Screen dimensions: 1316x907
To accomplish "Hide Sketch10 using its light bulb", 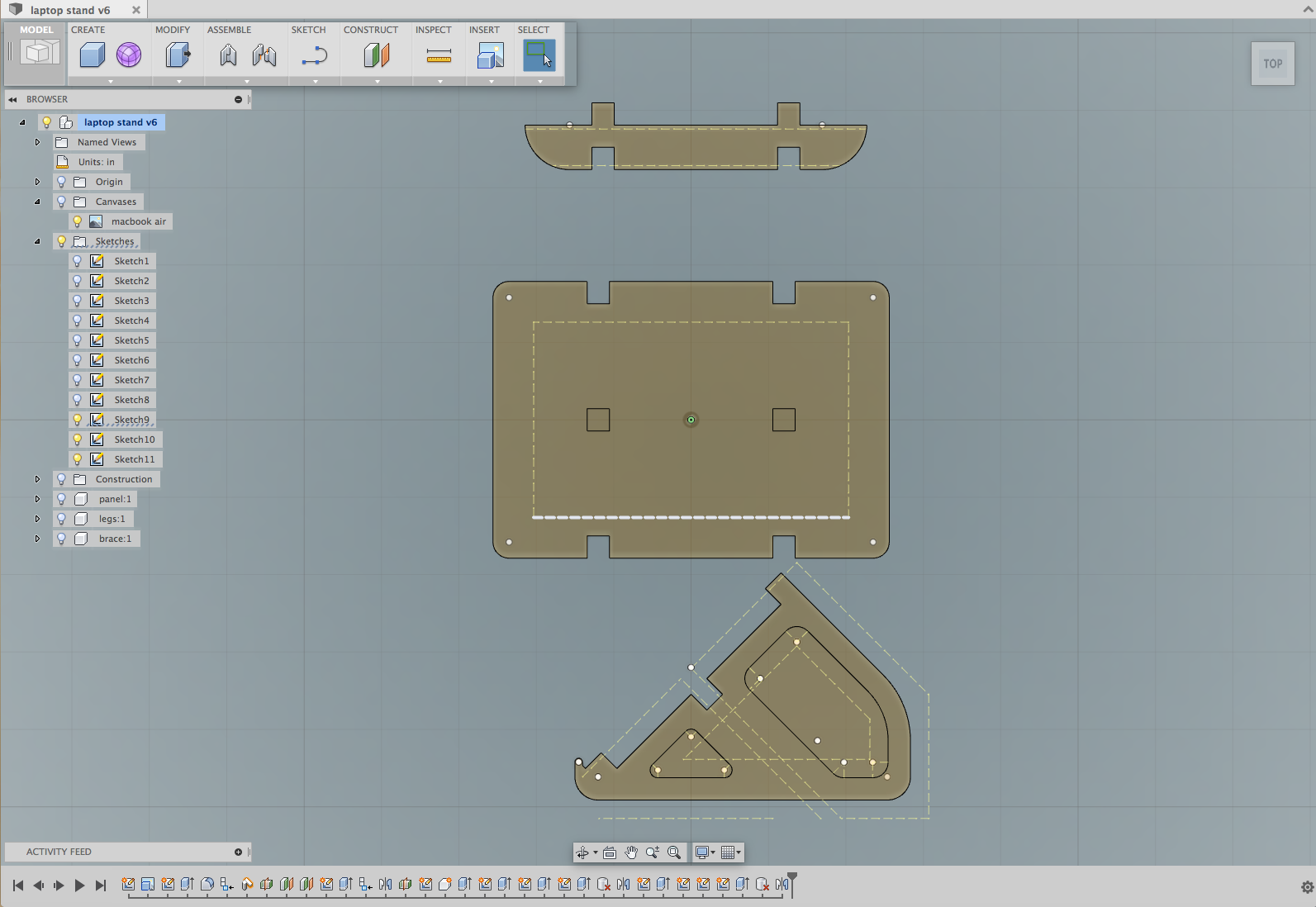I will (77, 439).
